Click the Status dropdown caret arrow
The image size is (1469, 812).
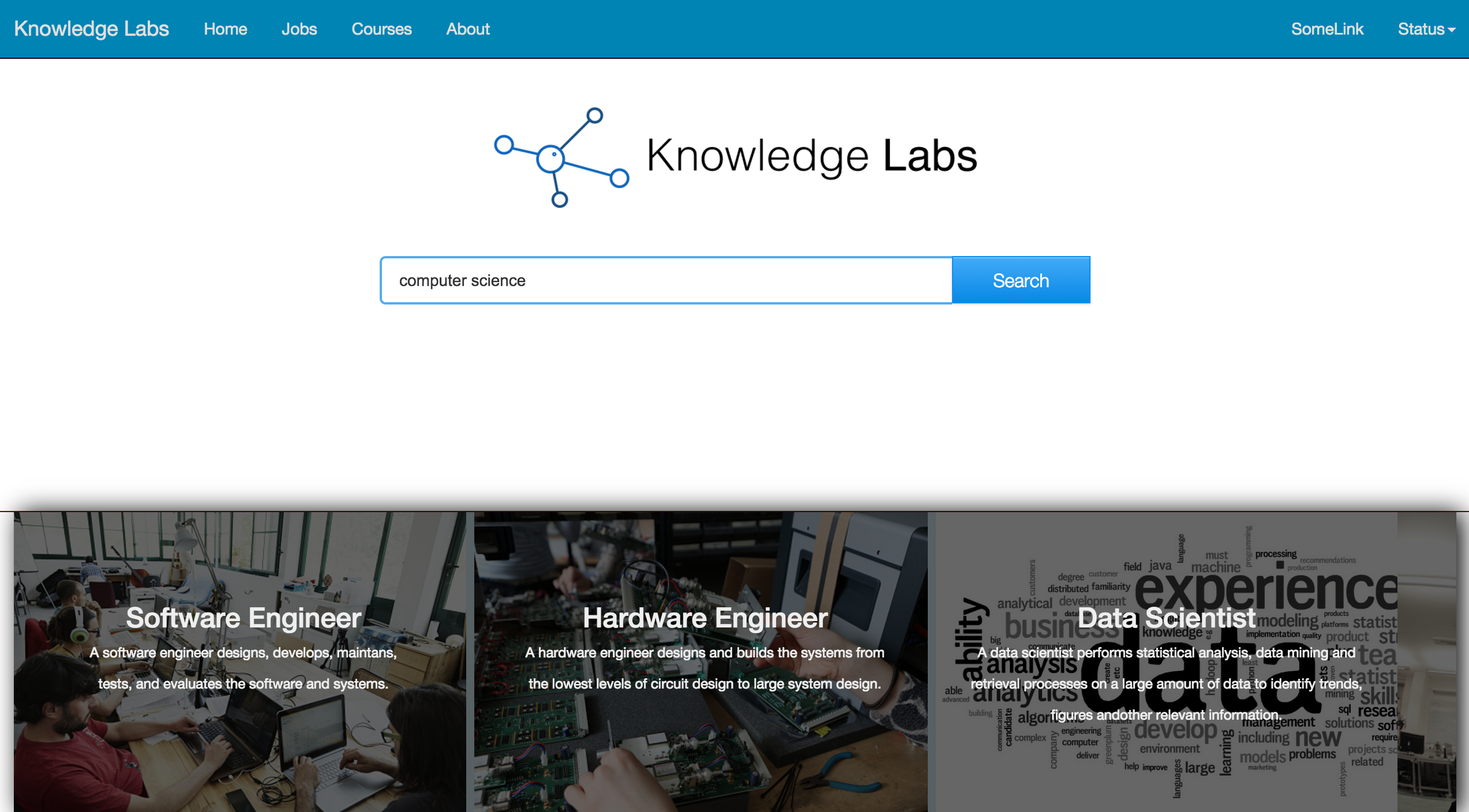[x=1452, y=30]
